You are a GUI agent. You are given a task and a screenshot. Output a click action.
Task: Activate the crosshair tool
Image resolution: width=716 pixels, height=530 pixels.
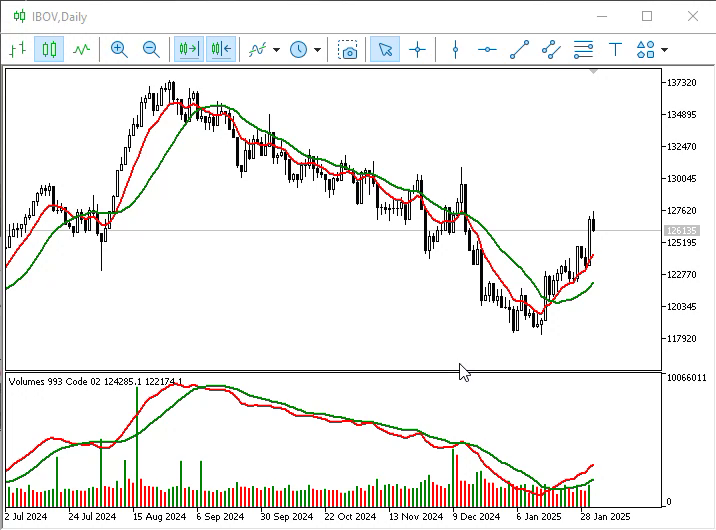click(x=417, y=49)
